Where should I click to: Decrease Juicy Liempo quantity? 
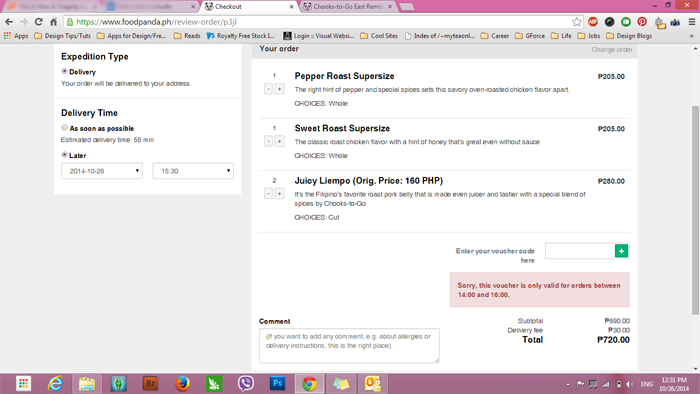268,194
